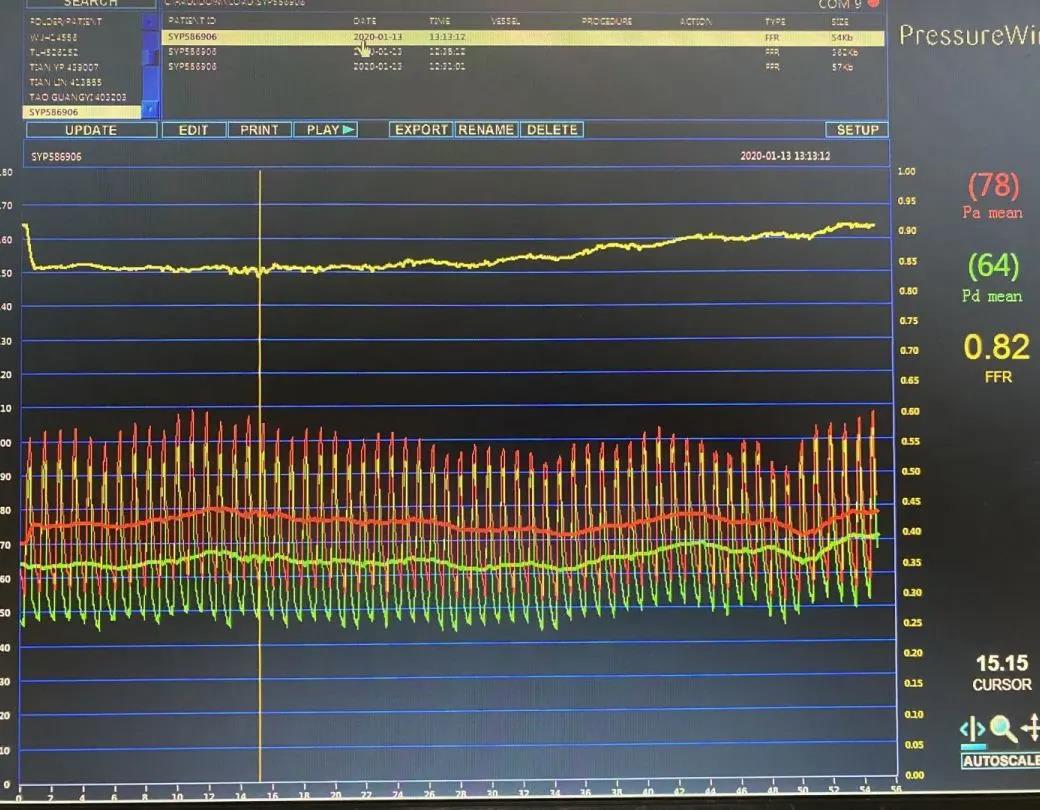
Task: Click EDIT for the selected recording
Action: (193, 130)
